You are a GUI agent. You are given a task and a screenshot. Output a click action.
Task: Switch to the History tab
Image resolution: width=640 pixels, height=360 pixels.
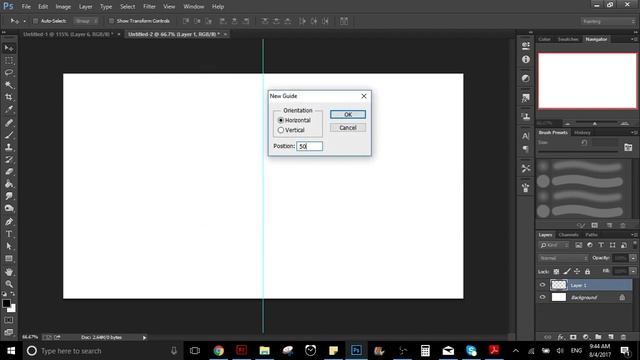coord(582,133)
